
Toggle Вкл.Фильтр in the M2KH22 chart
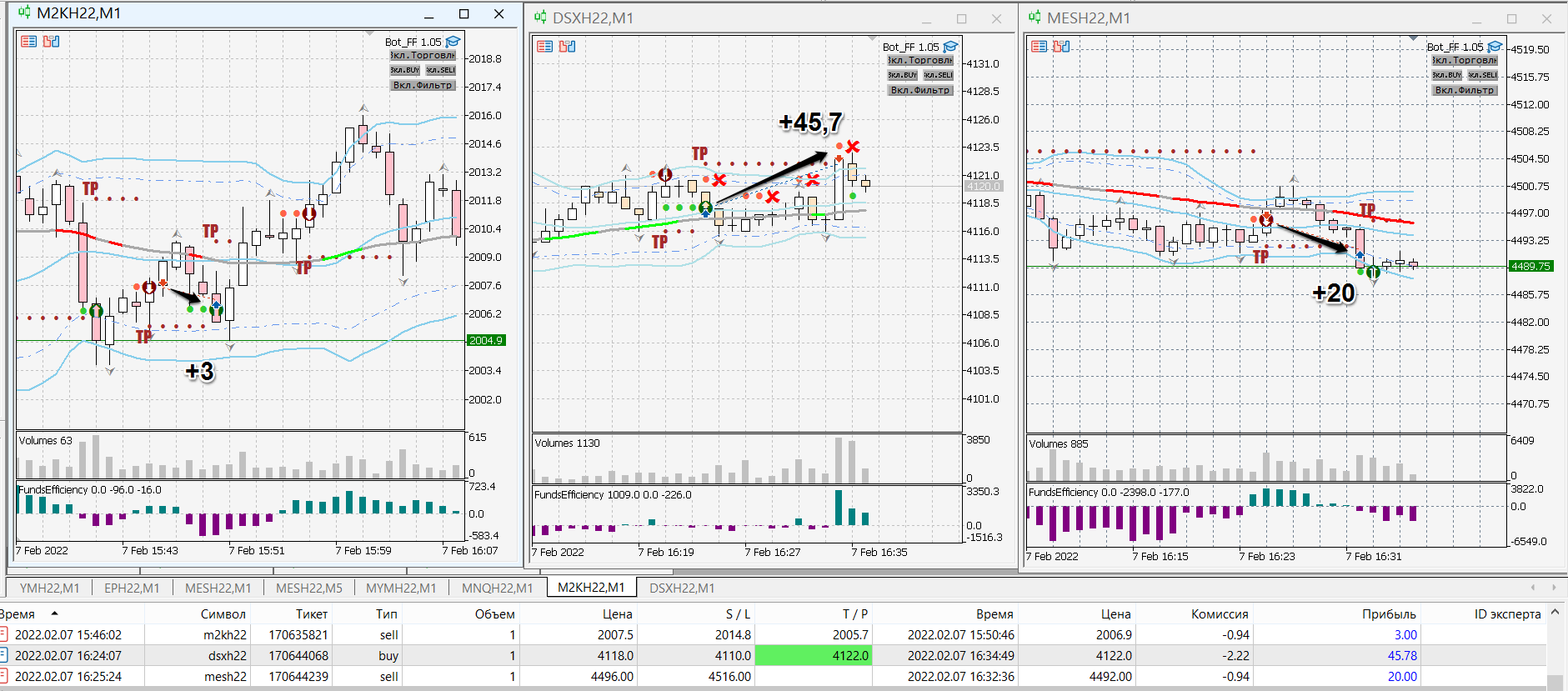pos(423,85)
